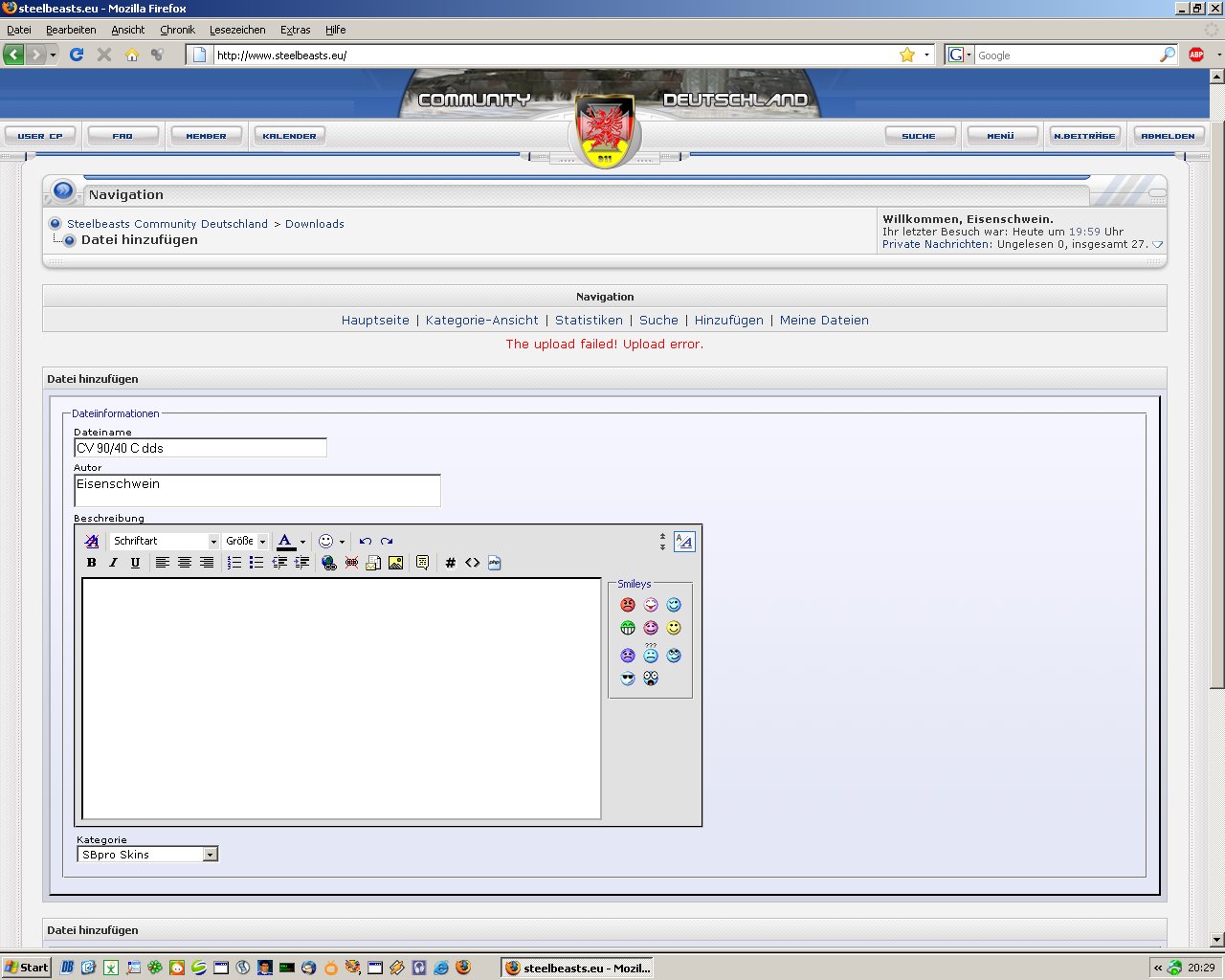
Task: Toggle bold formatting in the editor
Action: pyautogui.click(x=92, y=563)
